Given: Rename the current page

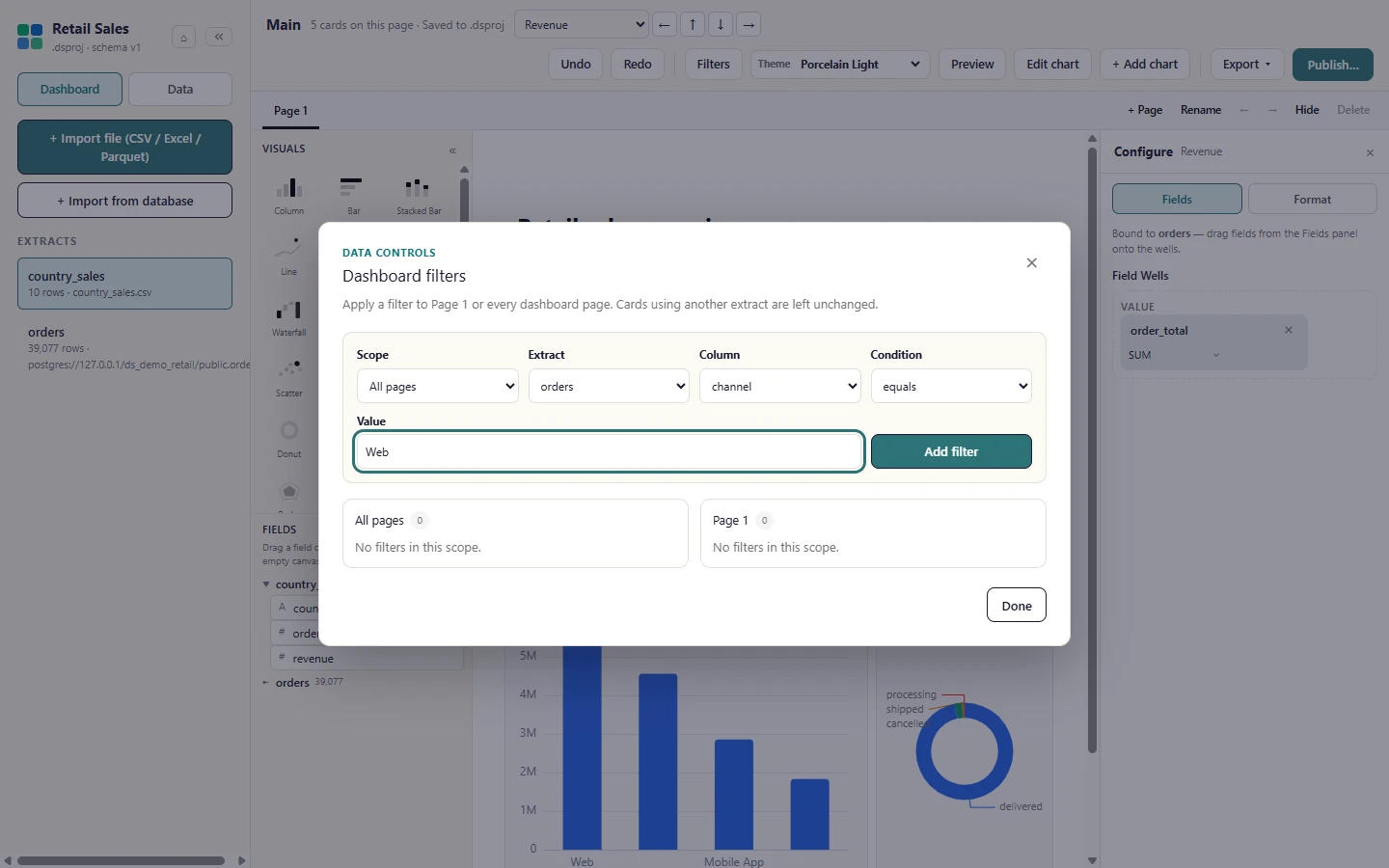Looking at the screenshot, I should click(1201, 110).
